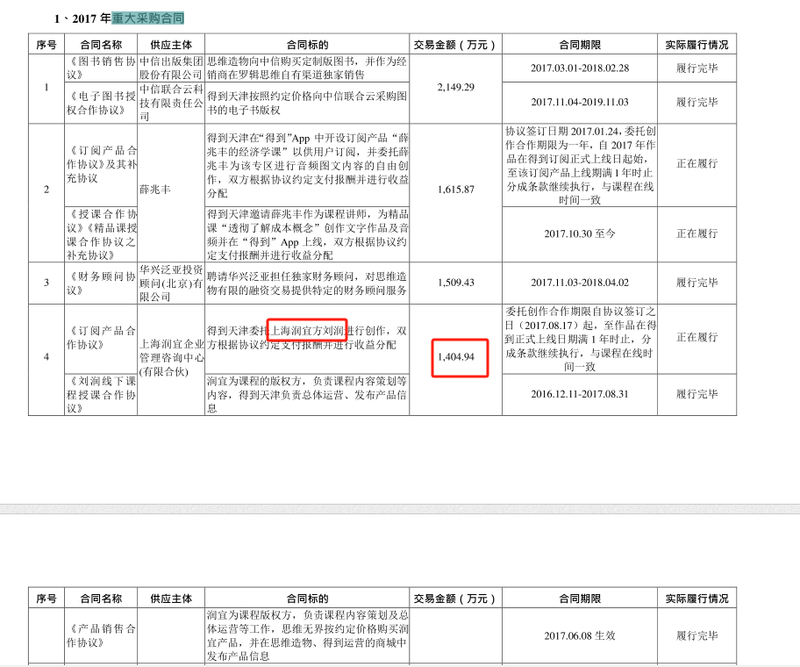
Task: Click the transaction amount 1,509.43
Action: [x=456, y=282]
